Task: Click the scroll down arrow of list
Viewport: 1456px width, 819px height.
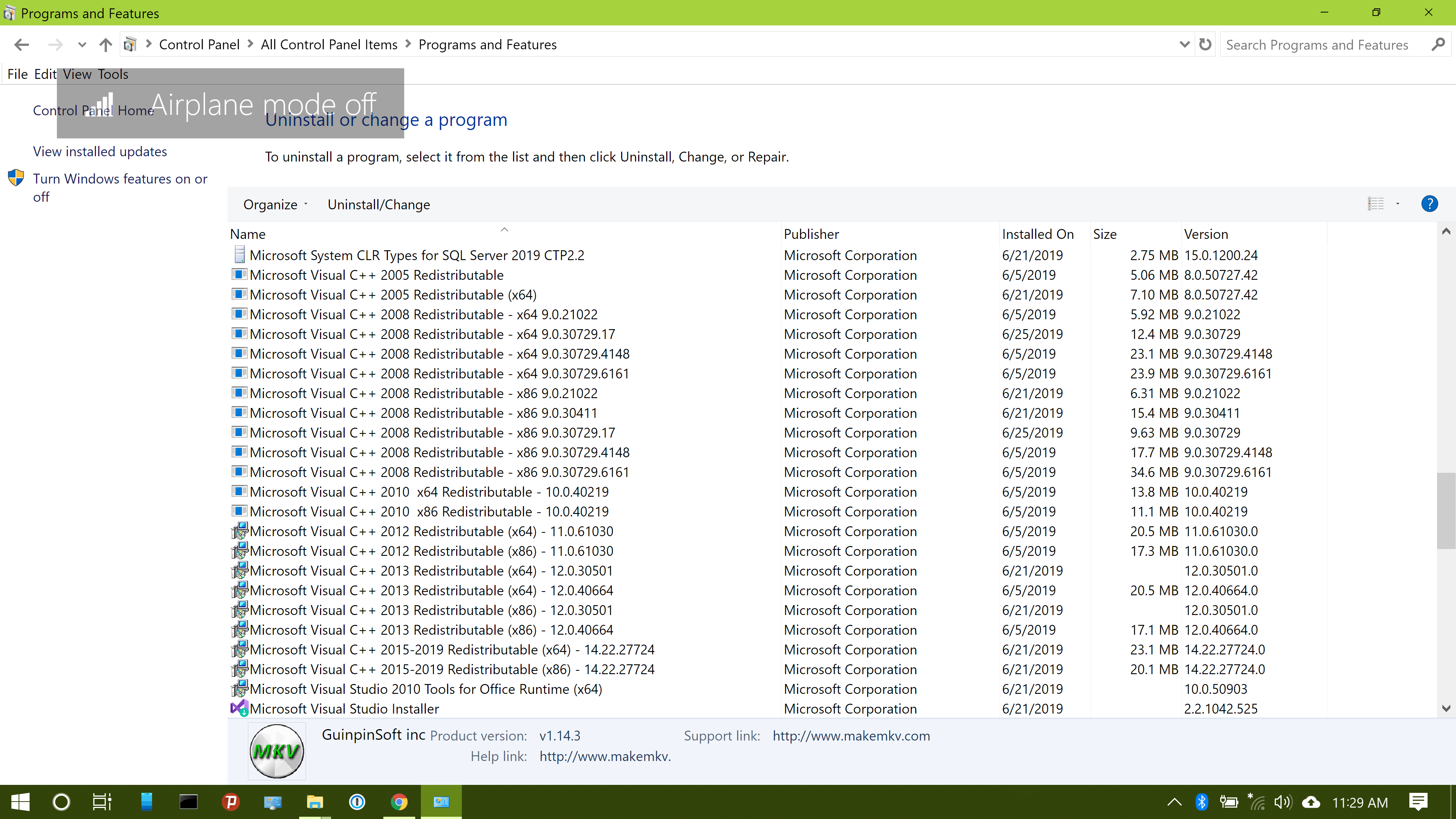Action: [x=1447, y=708]
